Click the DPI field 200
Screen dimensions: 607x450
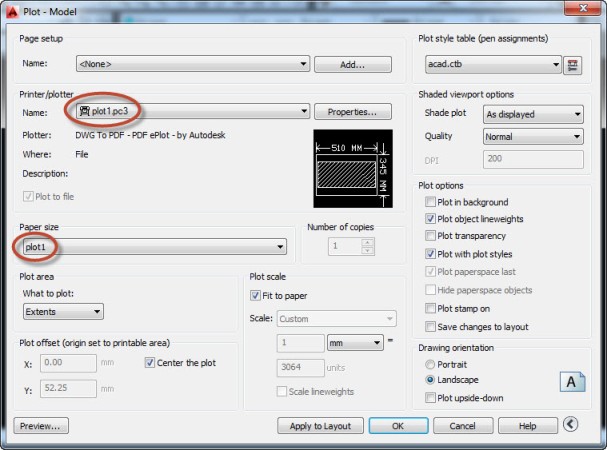click(x=533, y=159)
